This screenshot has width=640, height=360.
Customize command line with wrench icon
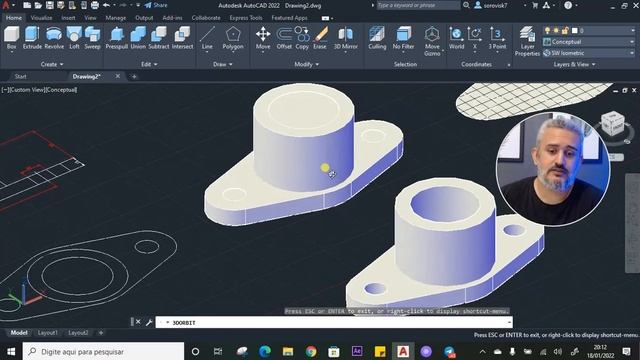point(149,322)
